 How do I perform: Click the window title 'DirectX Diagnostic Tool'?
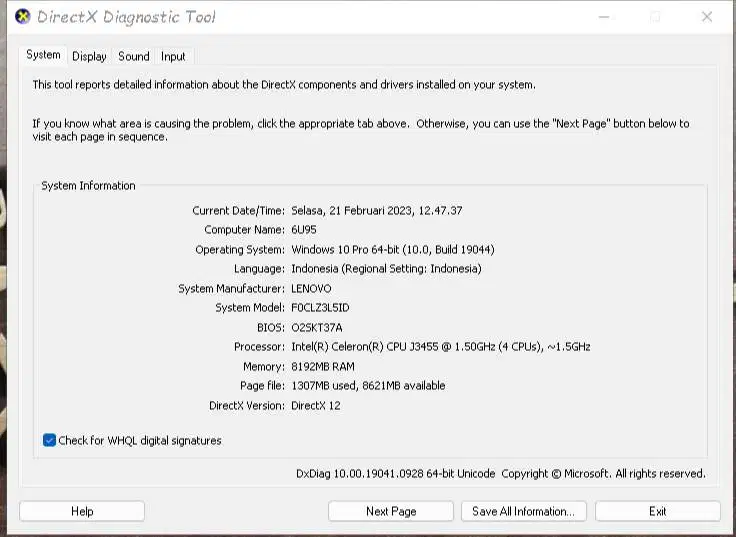(x=126, y=17)
